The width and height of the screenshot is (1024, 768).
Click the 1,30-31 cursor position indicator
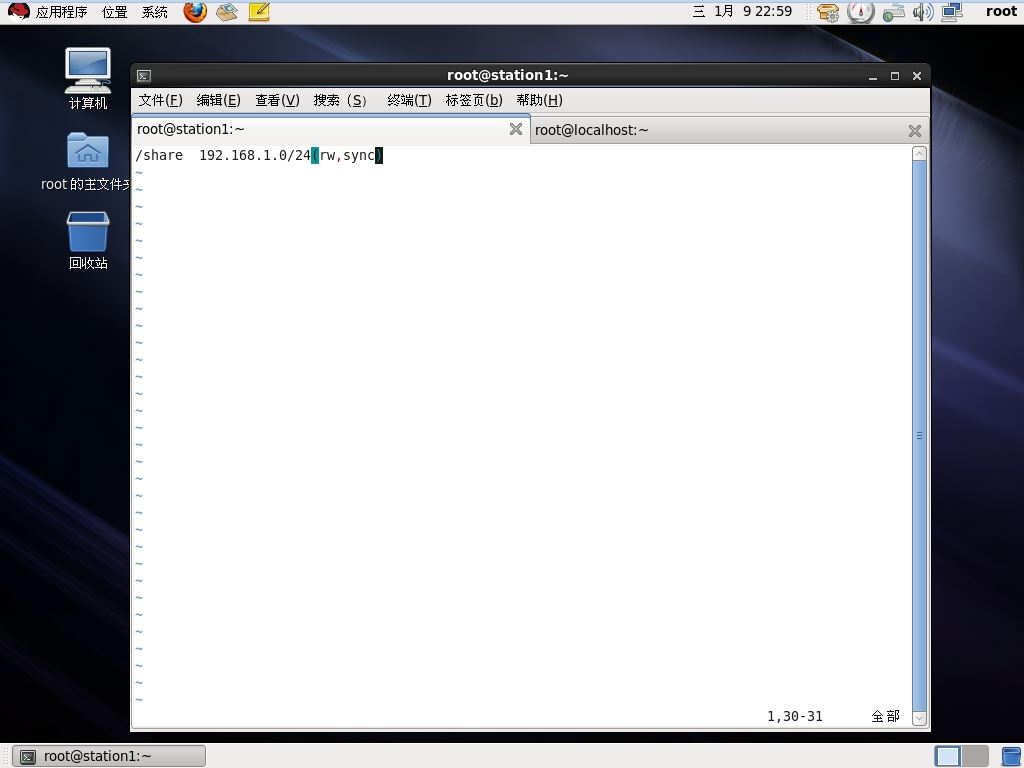[795, 716]
